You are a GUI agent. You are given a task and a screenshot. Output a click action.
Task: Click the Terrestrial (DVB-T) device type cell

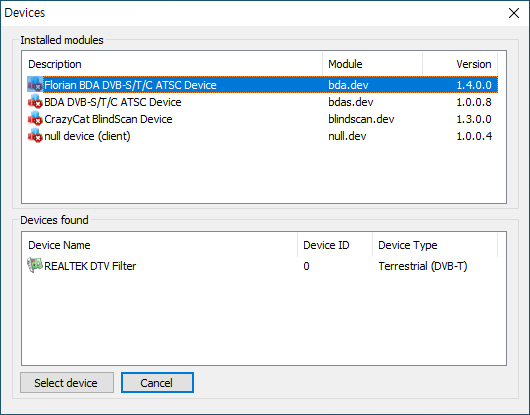[423, 266]
